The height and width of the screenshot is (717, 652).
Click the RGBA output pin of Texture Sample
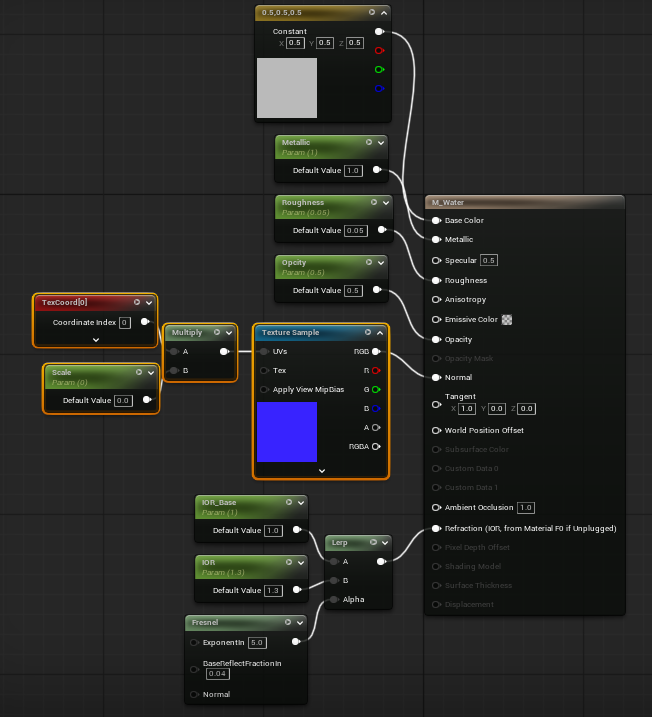pyautogui.click(x=376, y=446)
